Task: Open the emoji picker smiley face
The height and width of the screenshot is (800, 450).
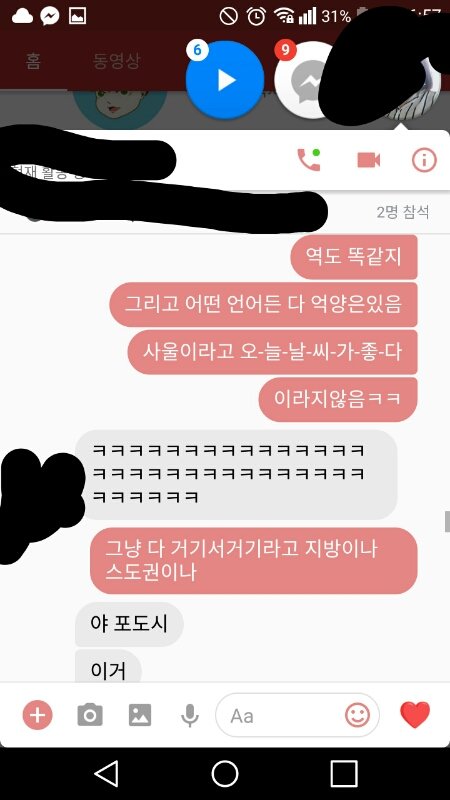Action: [x=357, y=715]
